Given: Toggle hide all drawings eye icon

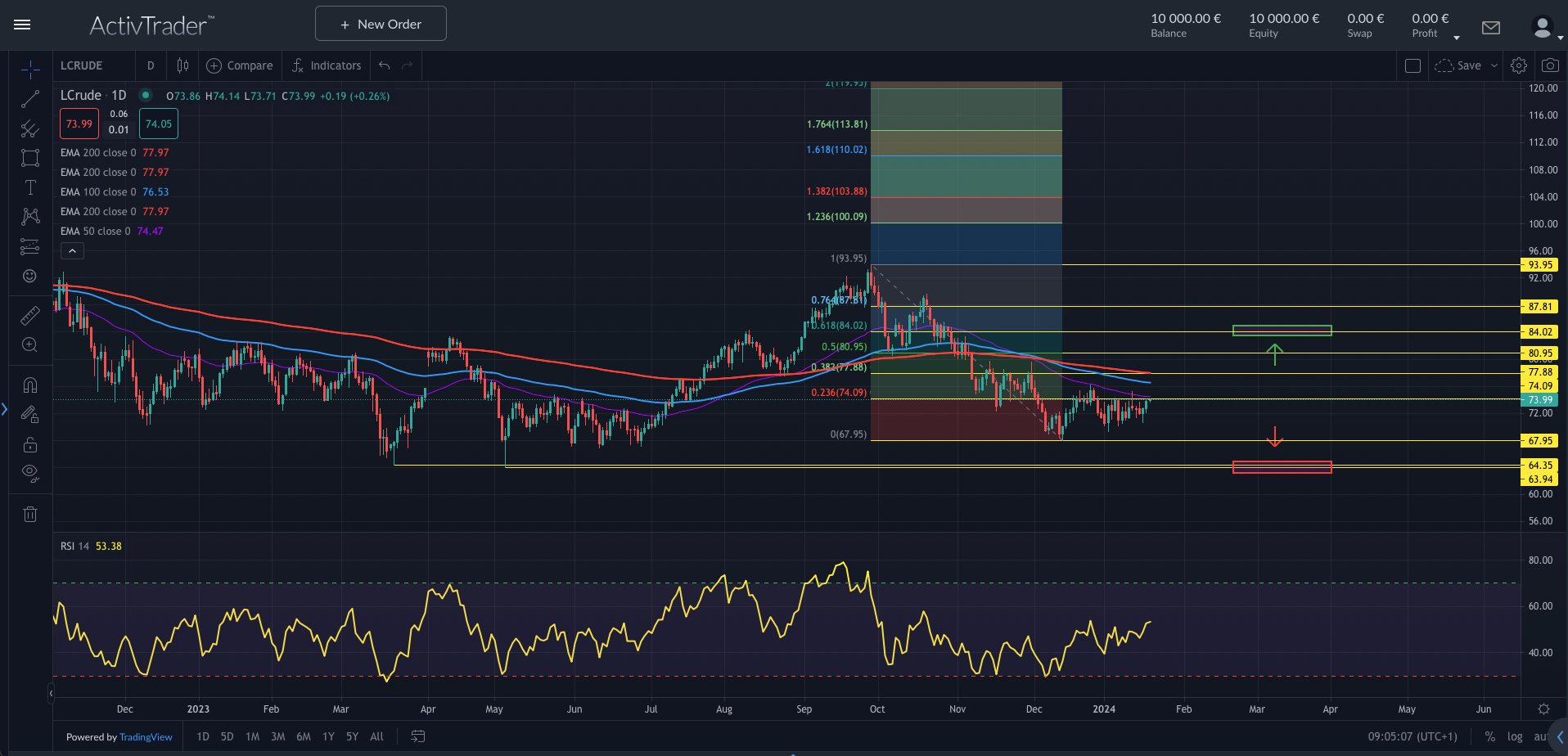Looking at the screenshot, I should (x=30, y=471).
